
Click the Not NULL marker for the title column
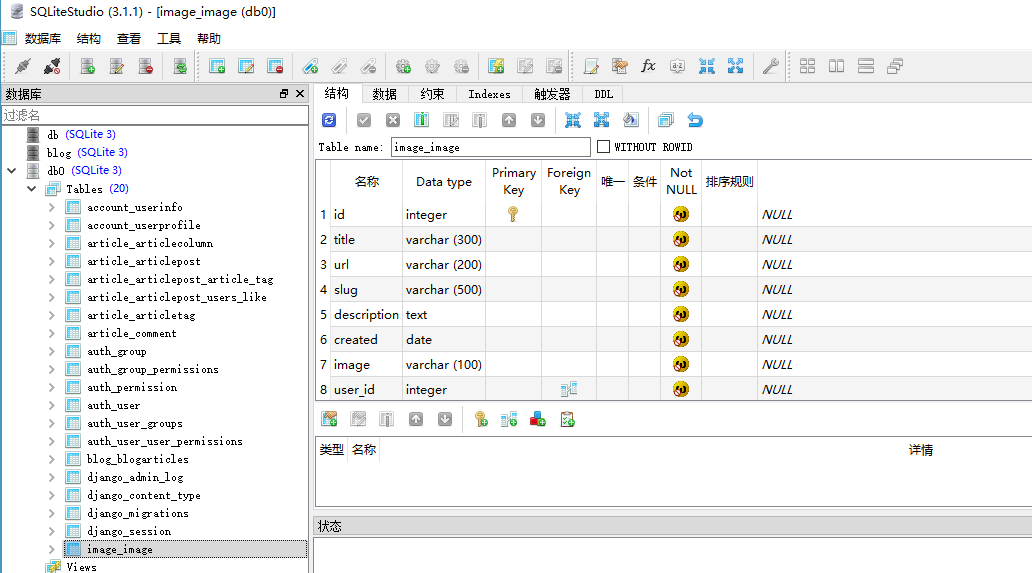point(681,239)
